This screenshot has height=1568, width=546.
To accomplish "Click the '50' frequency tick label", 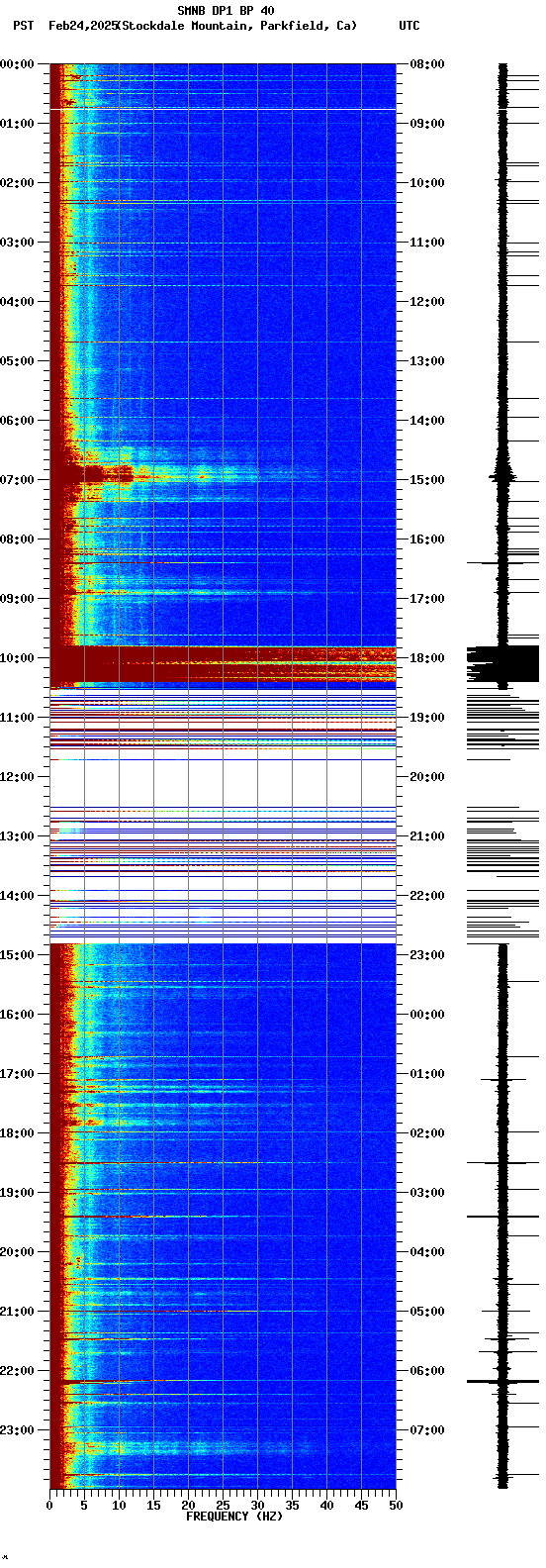I will [396, 1506].
